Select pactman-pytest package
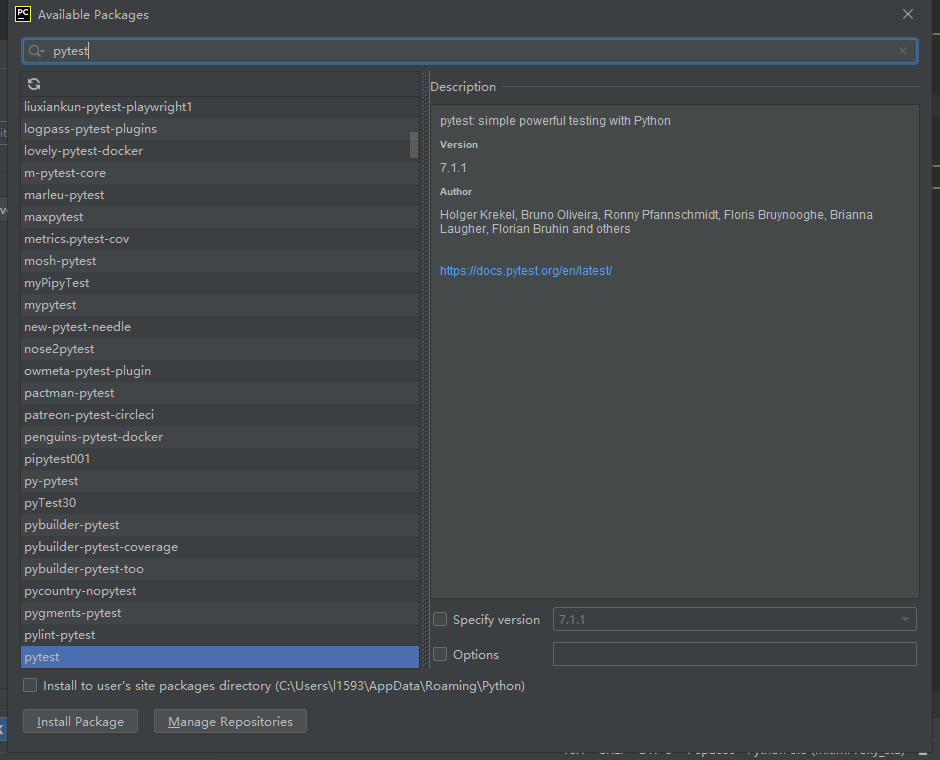This screenshot has width=940, height=760. click(220, 393)
